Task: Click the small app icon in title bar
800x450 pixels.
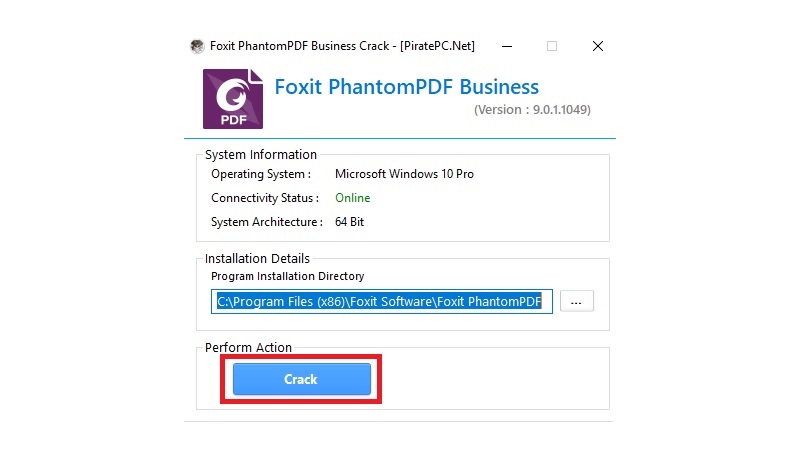Action: tap(198, 46)
